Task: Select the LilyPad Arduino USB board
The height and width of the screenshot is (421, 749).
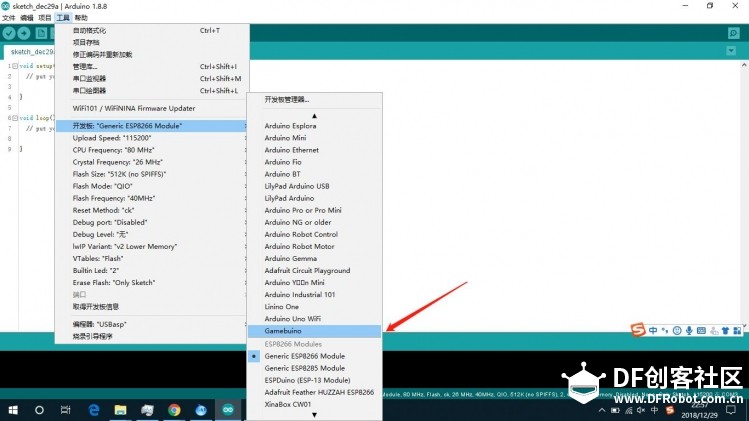Action: [315, 186]
